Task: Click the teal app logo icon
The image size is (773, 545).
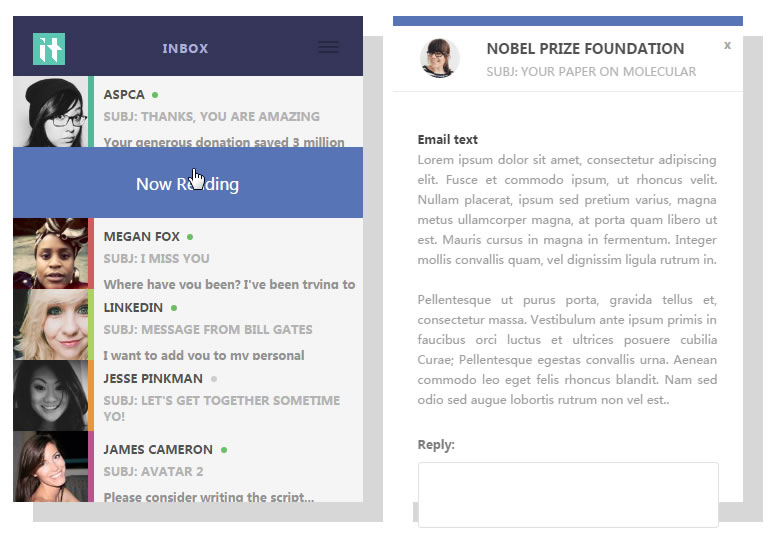Action: pyautogui.click(x=48, y=48)
